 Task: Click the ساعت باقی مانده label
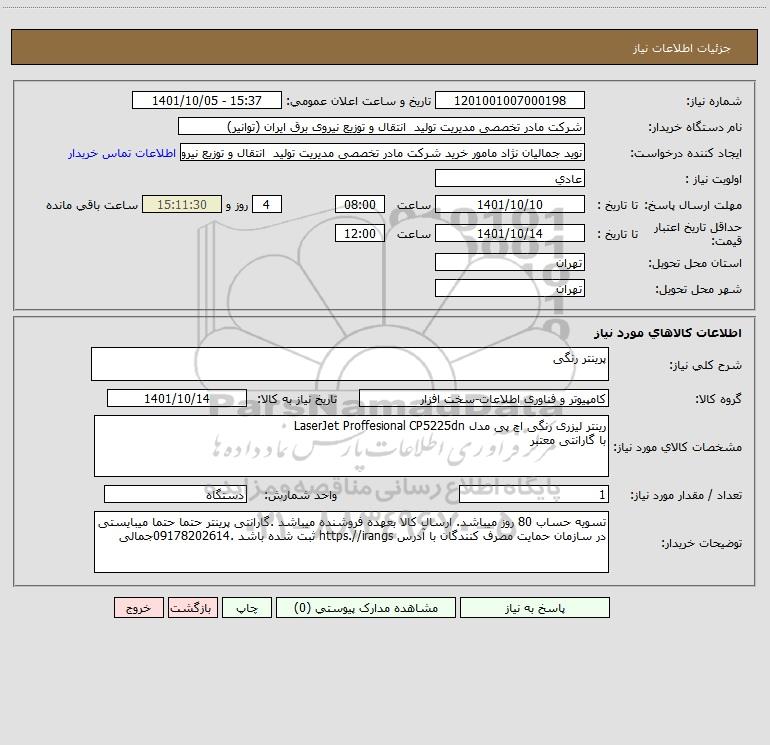(92, 205)
